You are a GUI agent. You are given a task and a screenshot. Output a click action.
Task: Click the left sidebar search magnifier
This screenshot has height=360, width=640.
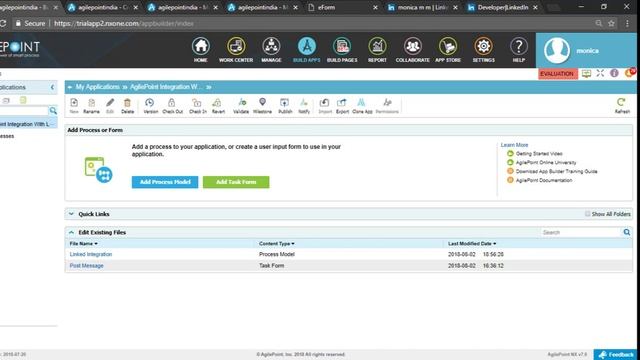(53, 111)
